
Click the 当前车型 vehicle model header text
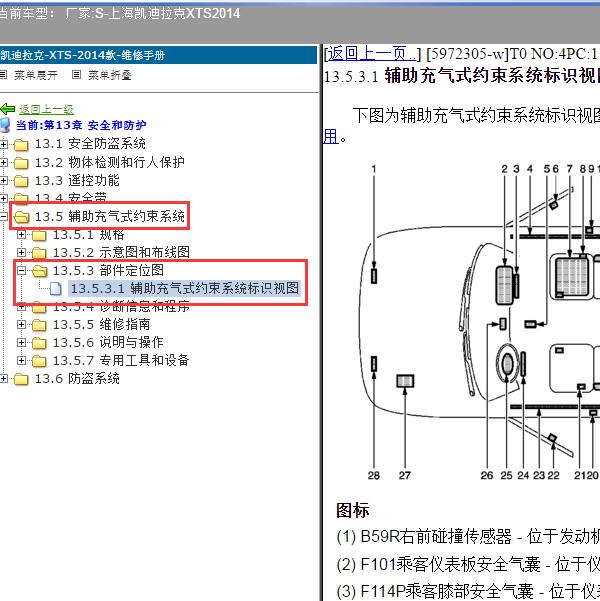[x=120, y=14]
